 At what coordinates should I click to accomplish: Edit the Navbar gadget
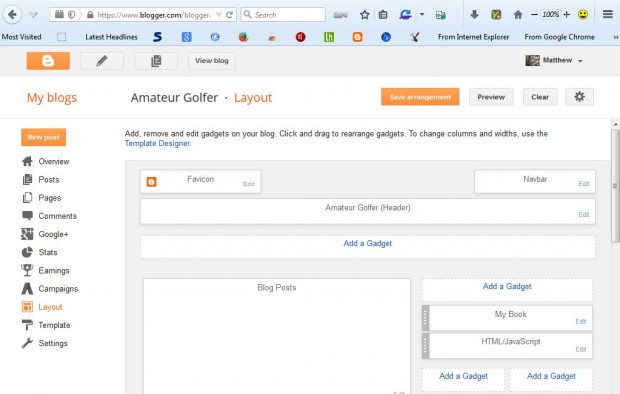click(584, 184)
